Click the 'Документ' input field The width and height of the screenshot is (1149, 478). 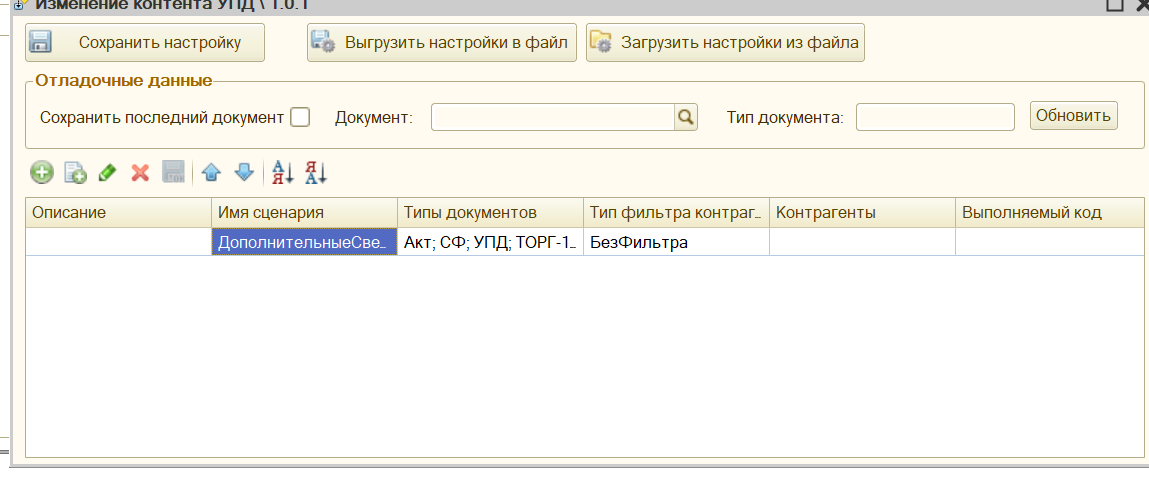click(552, 117)
